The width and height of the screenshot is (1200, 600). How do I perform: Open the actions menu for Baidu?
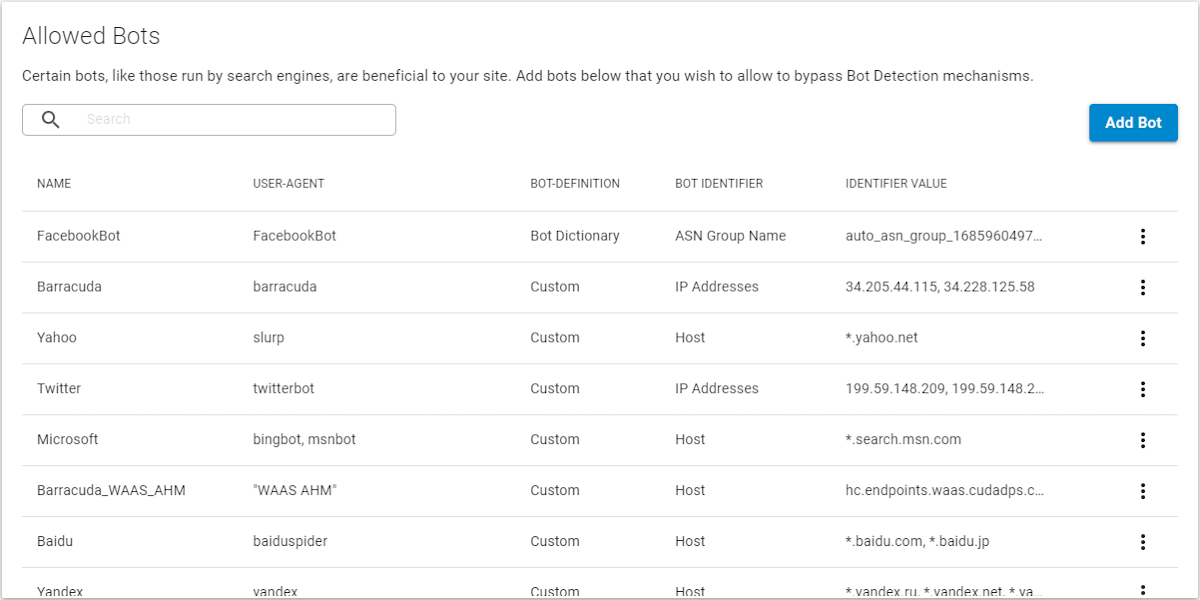[x=1142, y=542]
